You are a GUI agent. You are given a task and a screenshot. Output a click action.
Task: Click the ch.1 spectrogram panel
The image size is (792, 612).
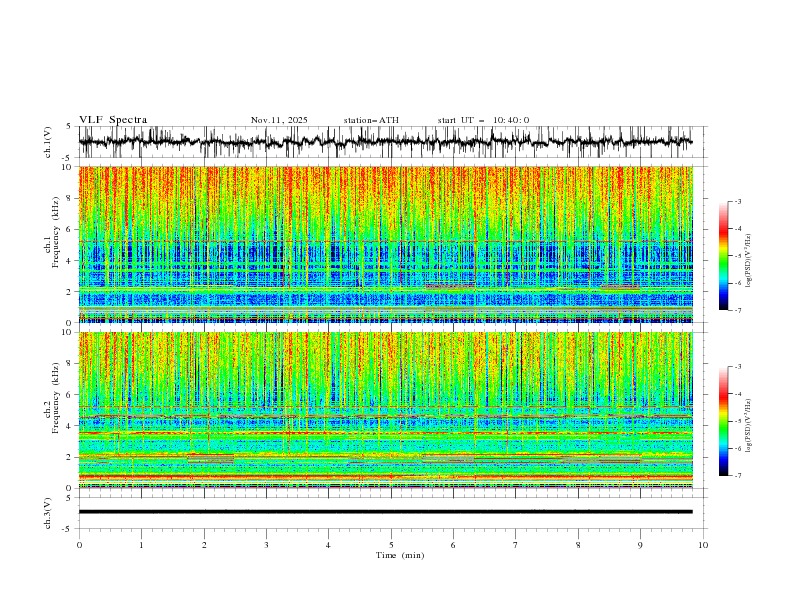(x=386, y=244)
